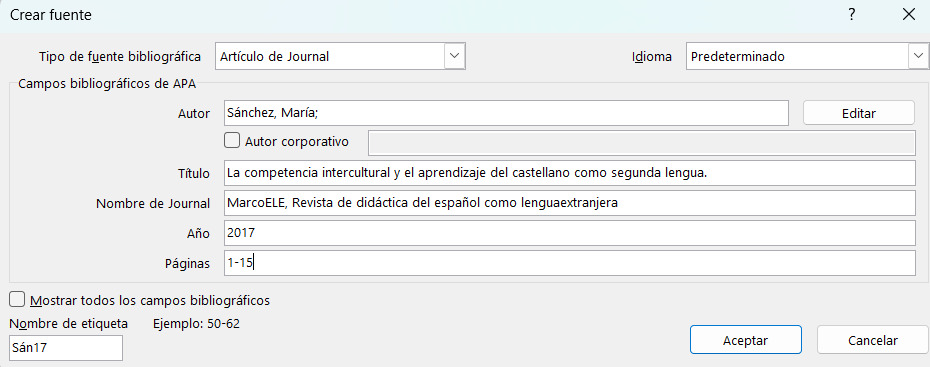Enable the Autor corporativo checkbox
The width and height of the screenshot is (930, 367).
pyautogui.click(x=232, y=141)
